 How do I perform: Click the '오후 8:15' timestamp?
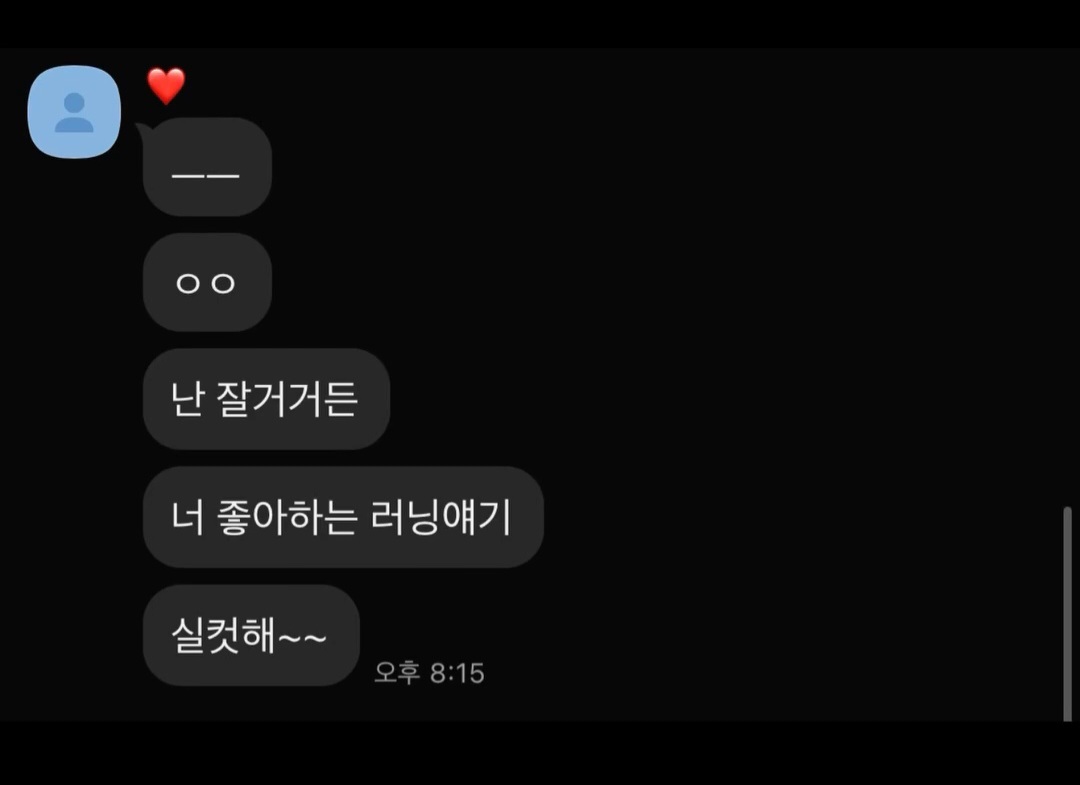pos(429,673)
